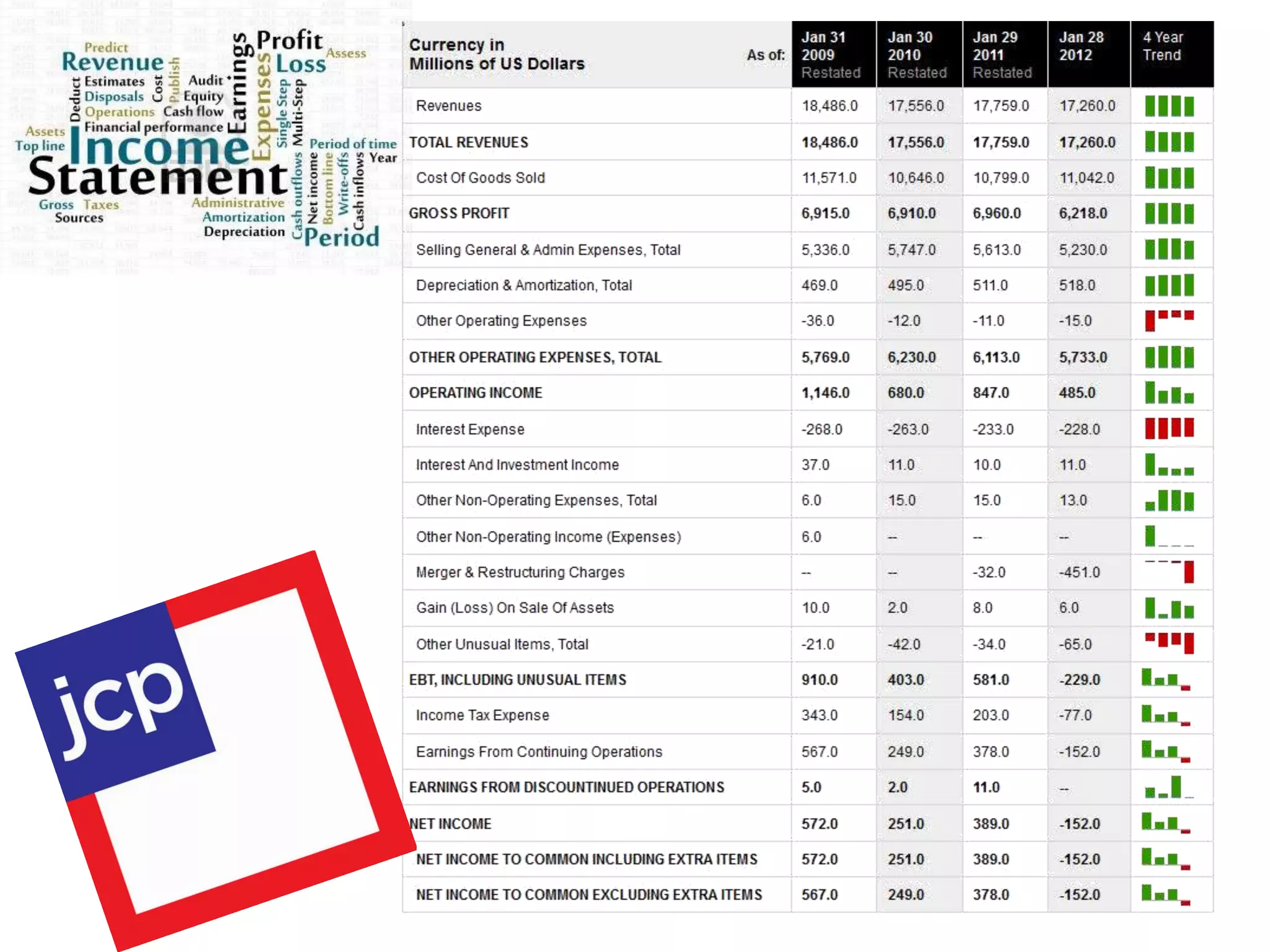Image resolution: width=1270 pixels, height=952 pixels.
Task: Click the Interest Expense red trend bars
Action: tap(1169, 428)
